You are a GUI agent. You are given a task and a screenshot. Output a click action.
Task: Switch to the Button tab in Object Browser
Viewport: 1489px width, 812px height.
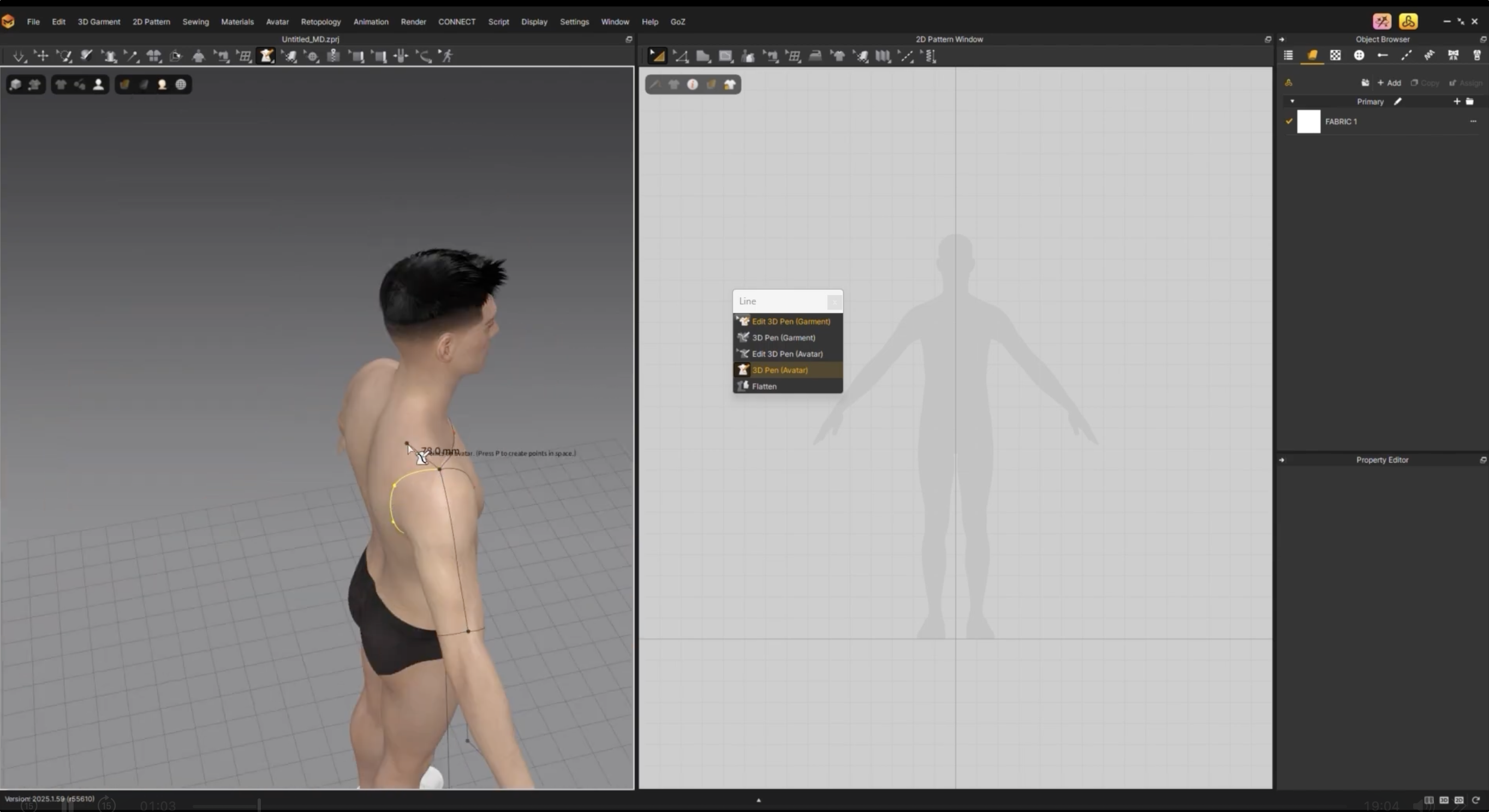pos(1360,55)
